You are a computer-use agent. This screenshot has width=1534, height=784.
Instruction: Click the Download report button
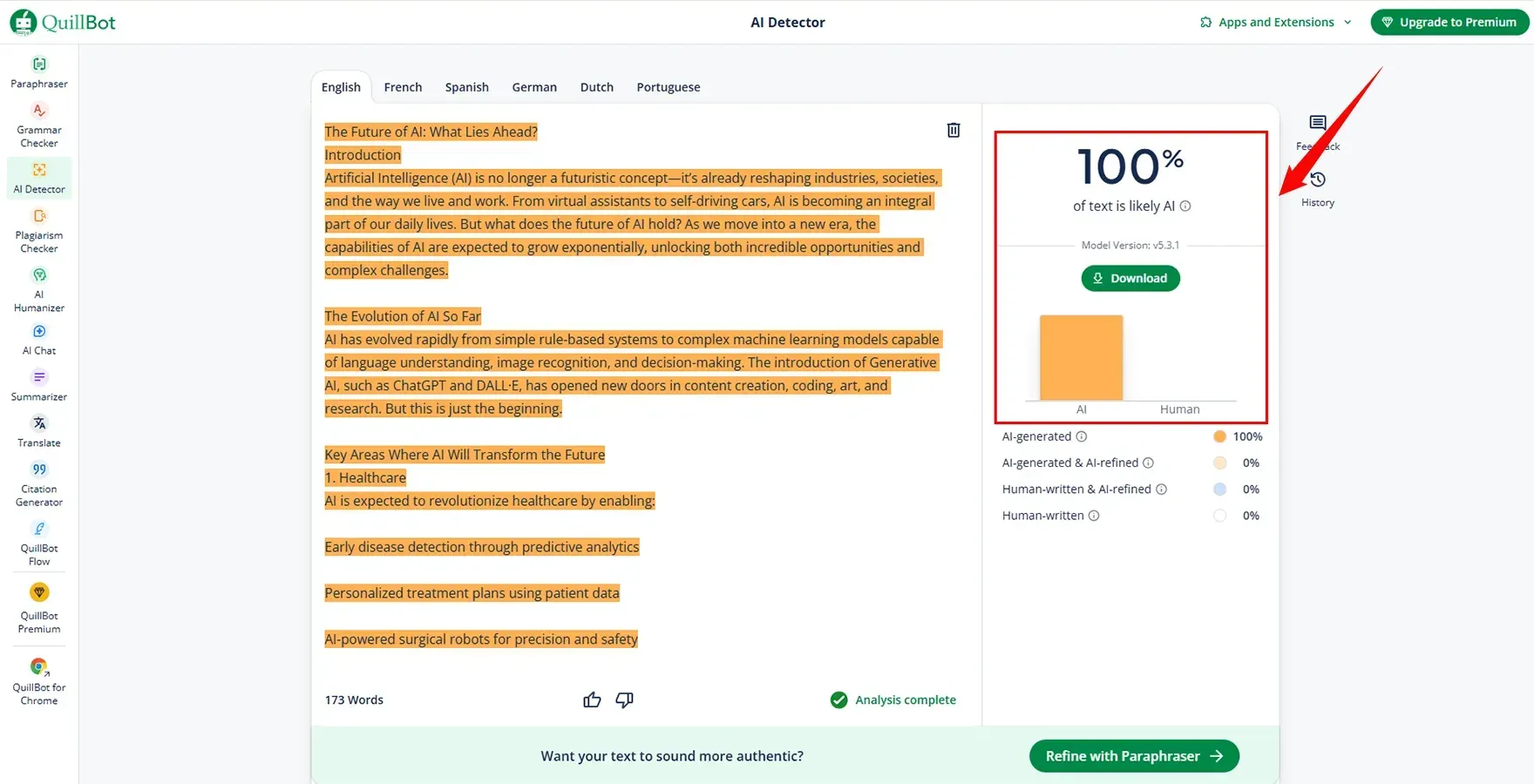coord(1130,278)
